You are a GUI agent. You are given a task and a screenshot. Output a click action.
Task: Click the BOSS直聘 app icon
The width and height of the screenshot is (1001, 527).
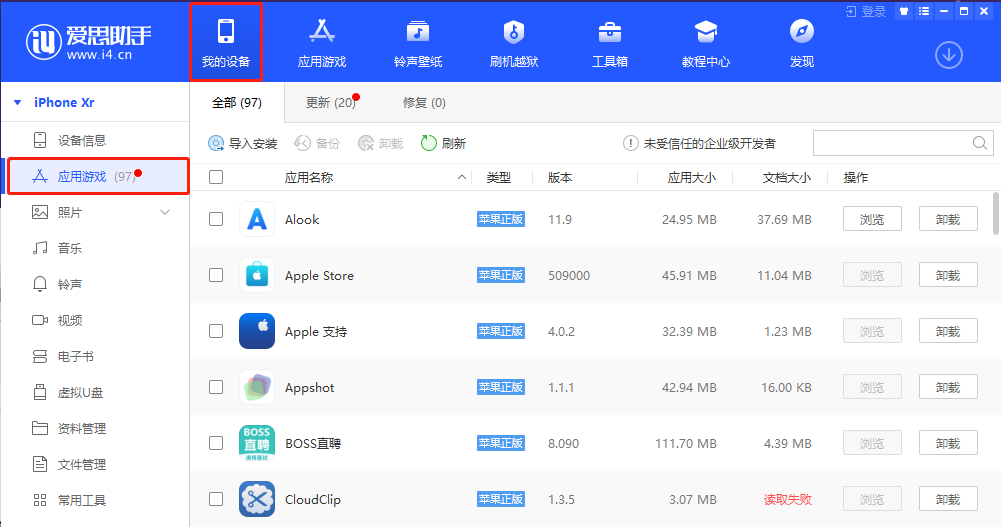click(257, 443)
